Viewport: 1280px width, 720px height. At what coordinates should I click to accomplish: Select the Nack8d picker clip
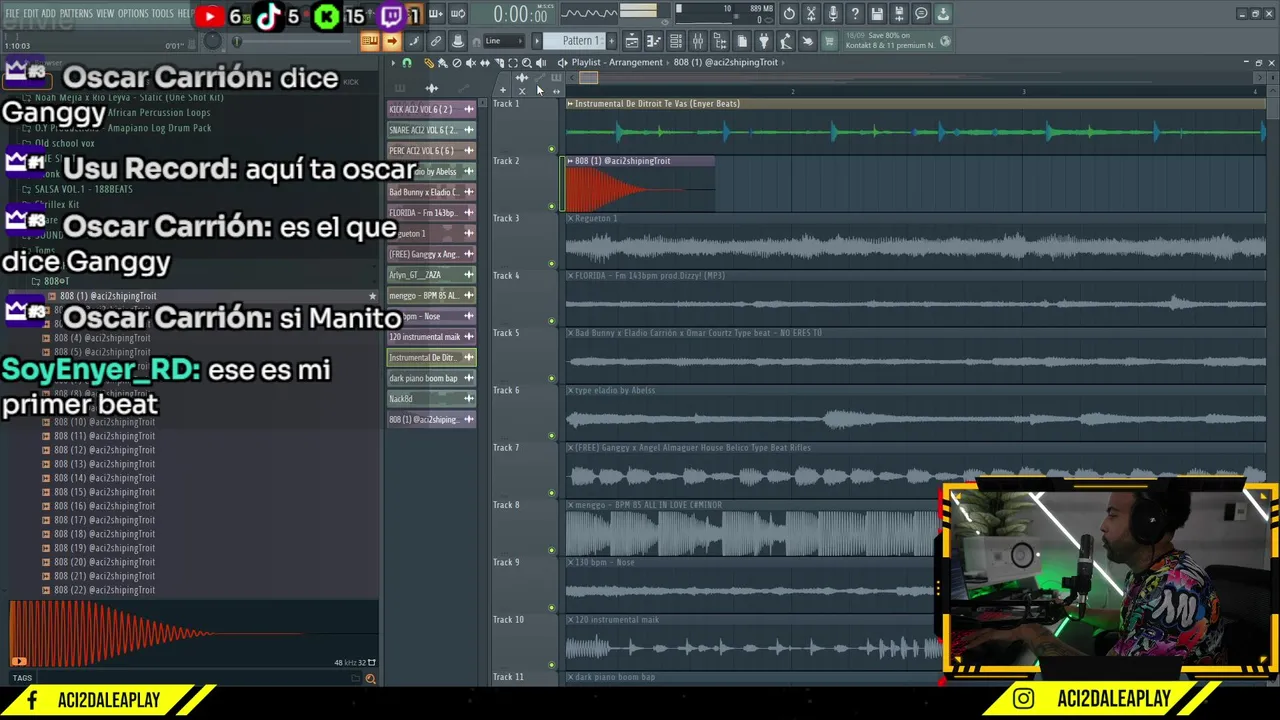[x=431, y=399]
